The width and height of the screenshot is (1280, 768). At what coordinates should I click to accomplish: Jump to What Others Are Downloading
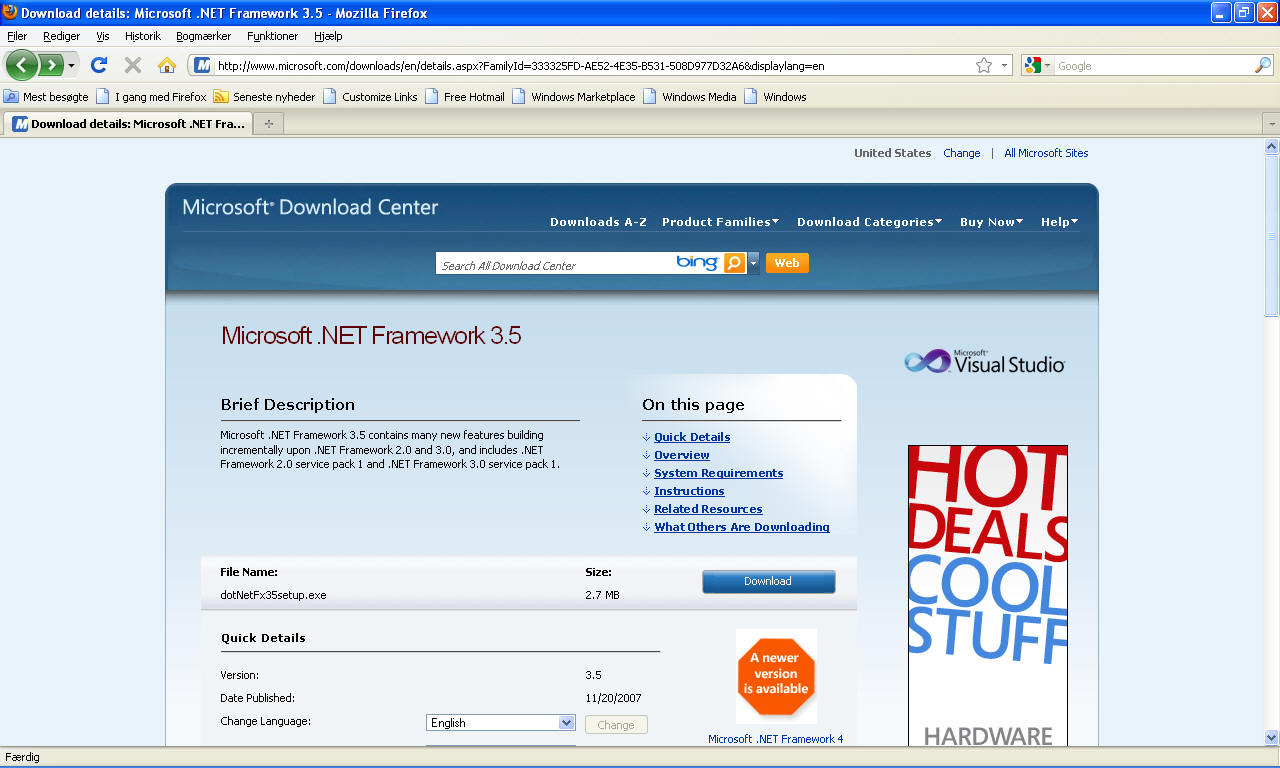pos(742,527)
